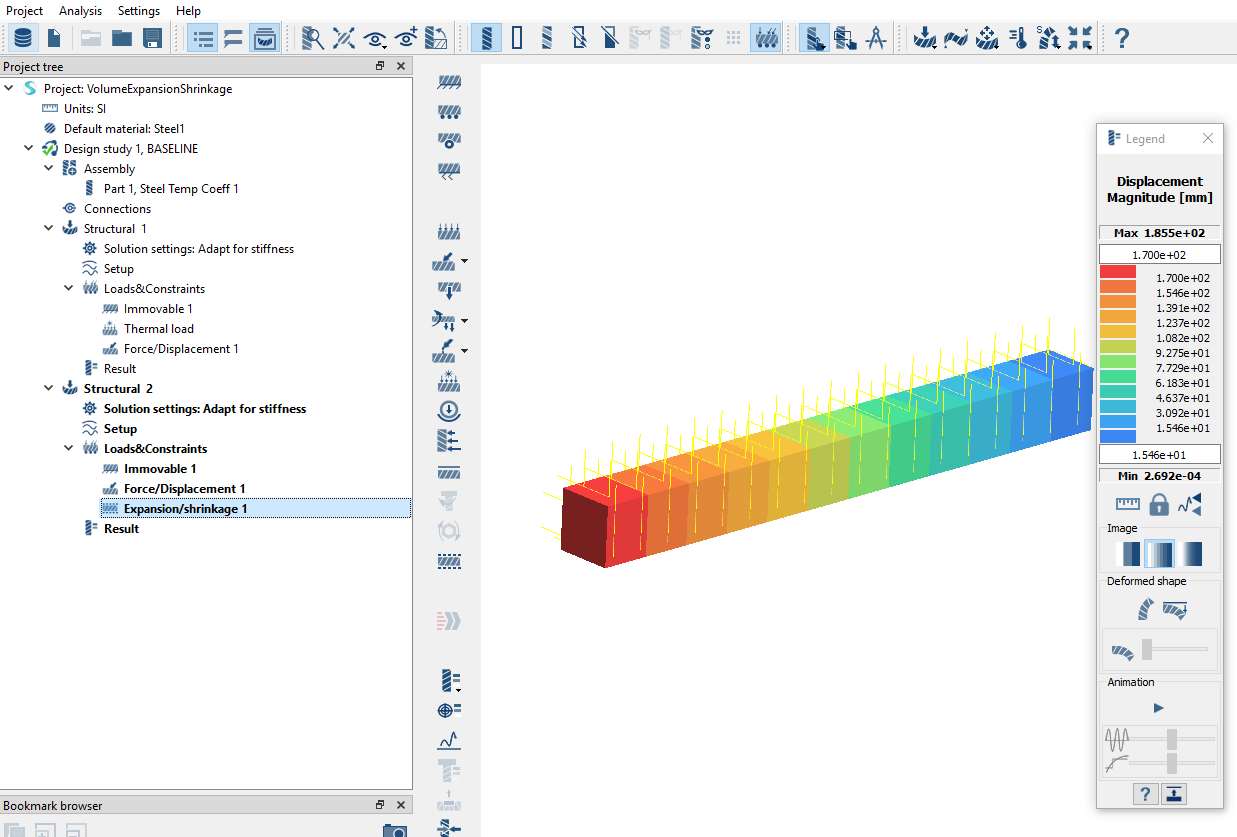
Task: Toggle the deformed shape display icon
Action: pyautogui.click(x=1144, y=609)
